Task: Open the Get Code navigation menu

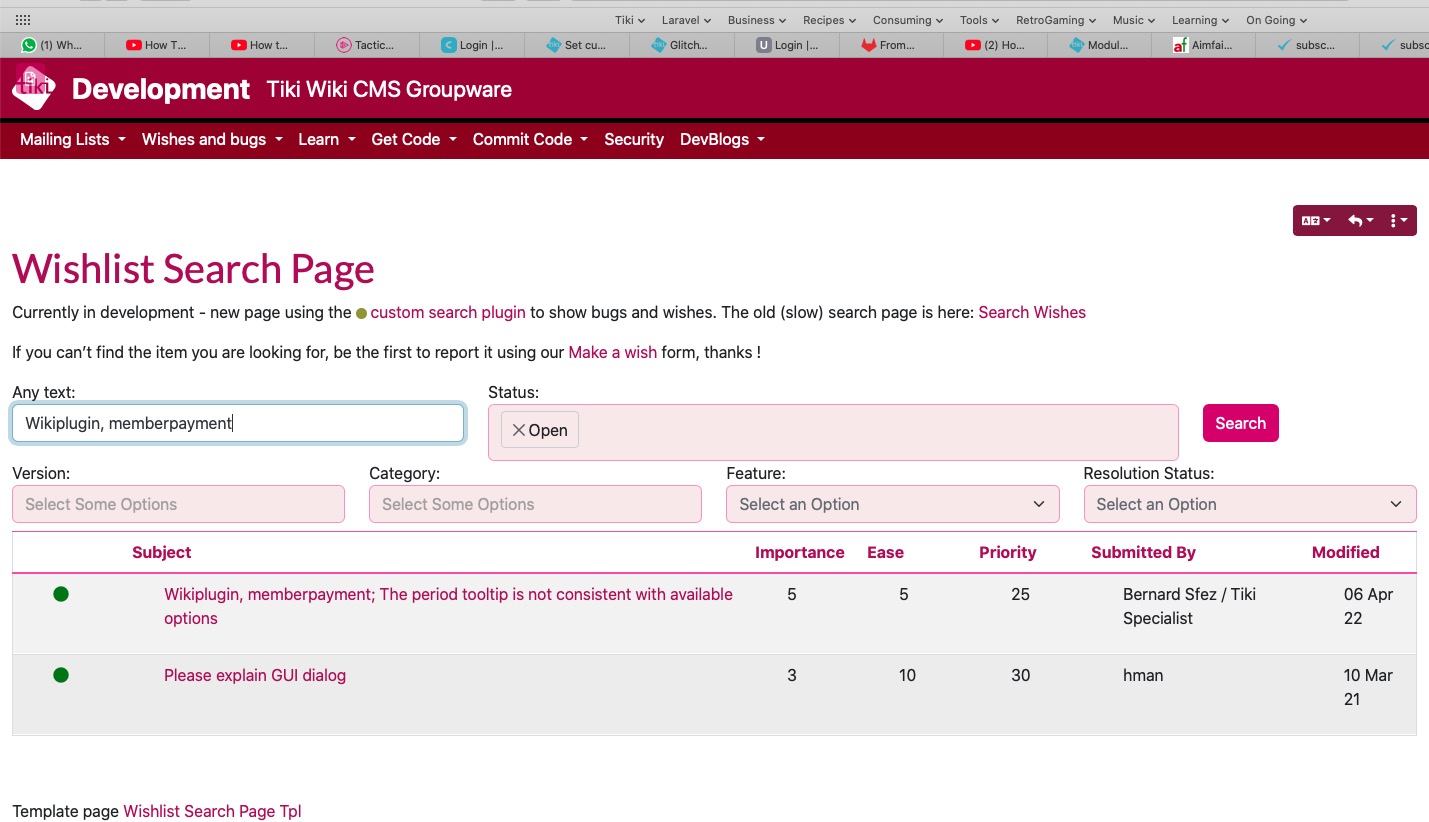Action: [x=414, y=139]
